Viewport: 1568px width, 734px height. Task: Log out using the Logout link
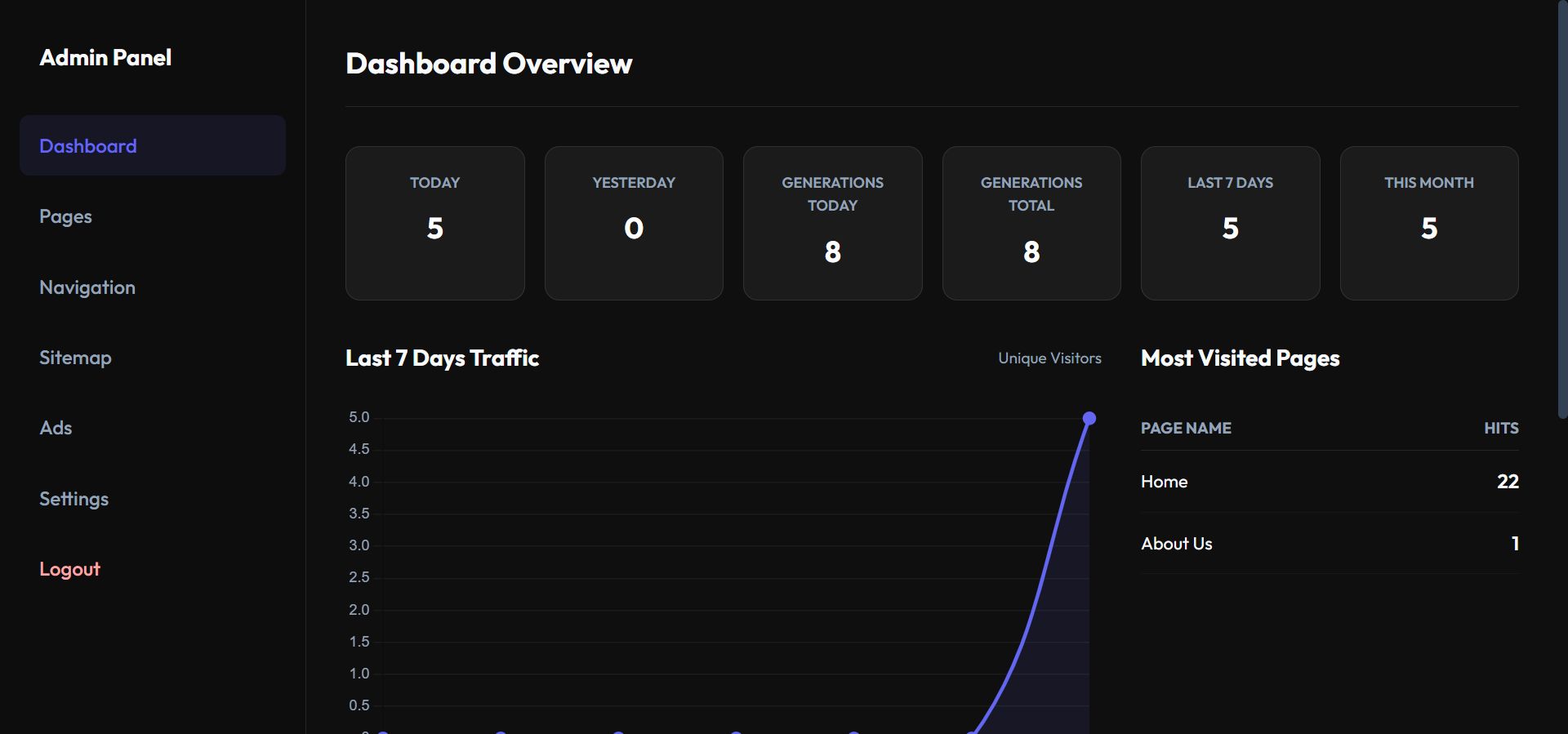(x=153, y=569)
